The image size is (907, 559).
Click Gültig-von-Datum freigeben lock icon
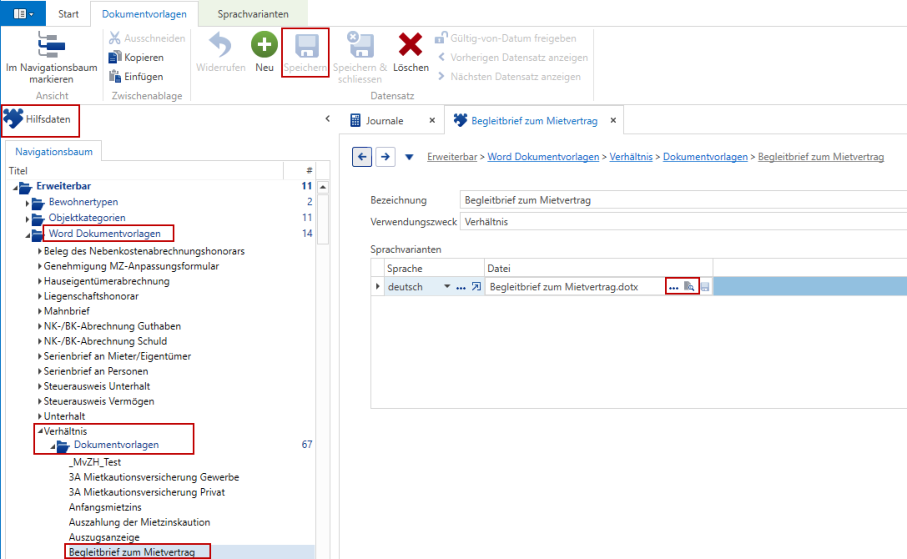pos(441,38)
